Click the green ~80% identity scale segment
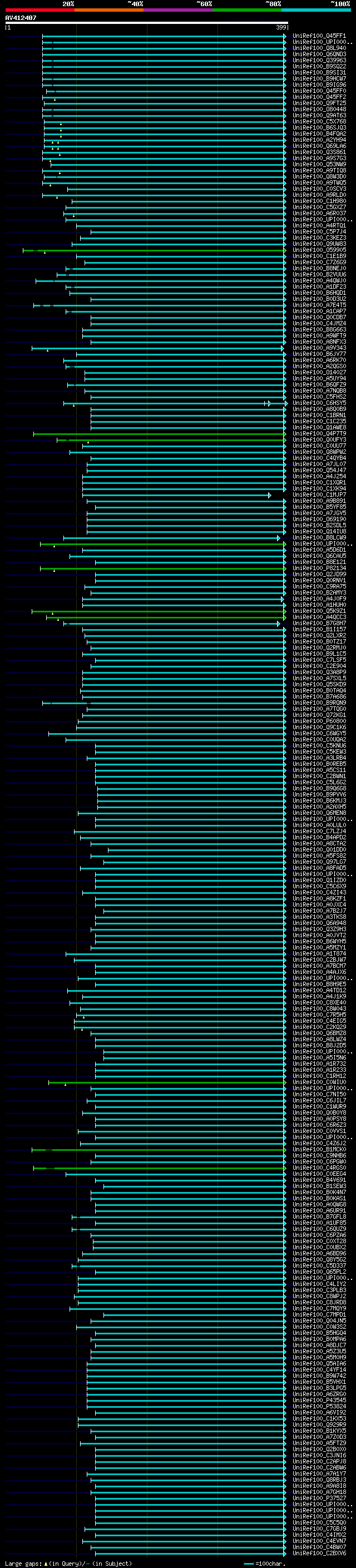This screenshot has width=356, height=1568. [247, 10]
